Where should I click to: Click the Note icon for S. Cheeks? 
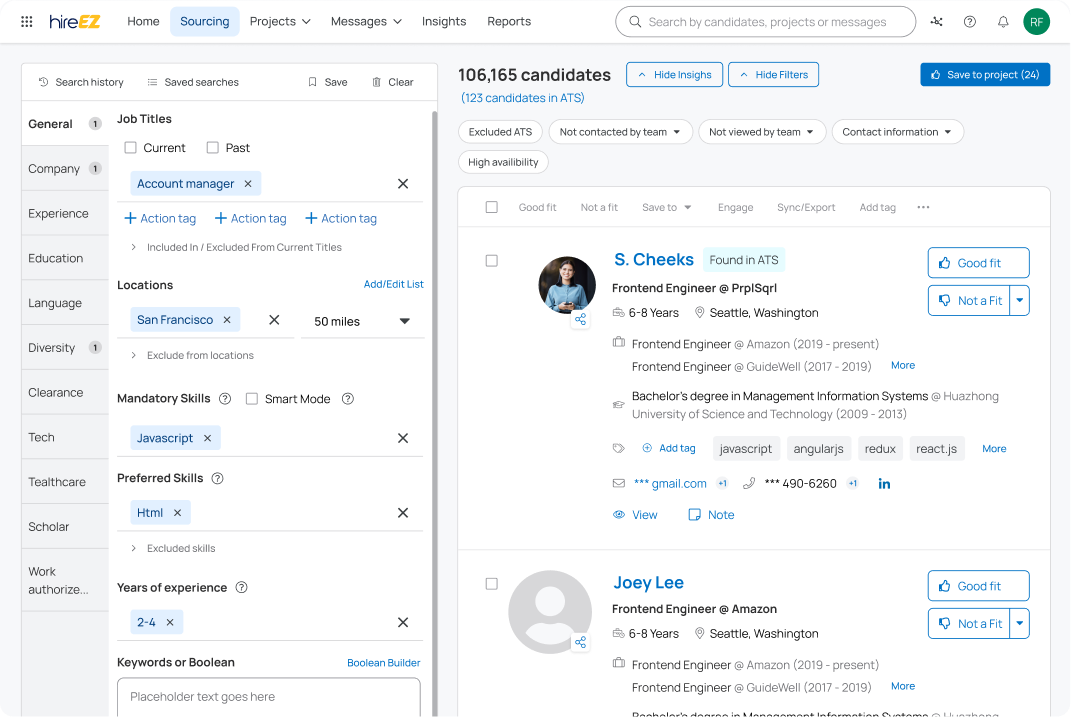[694, 515]
